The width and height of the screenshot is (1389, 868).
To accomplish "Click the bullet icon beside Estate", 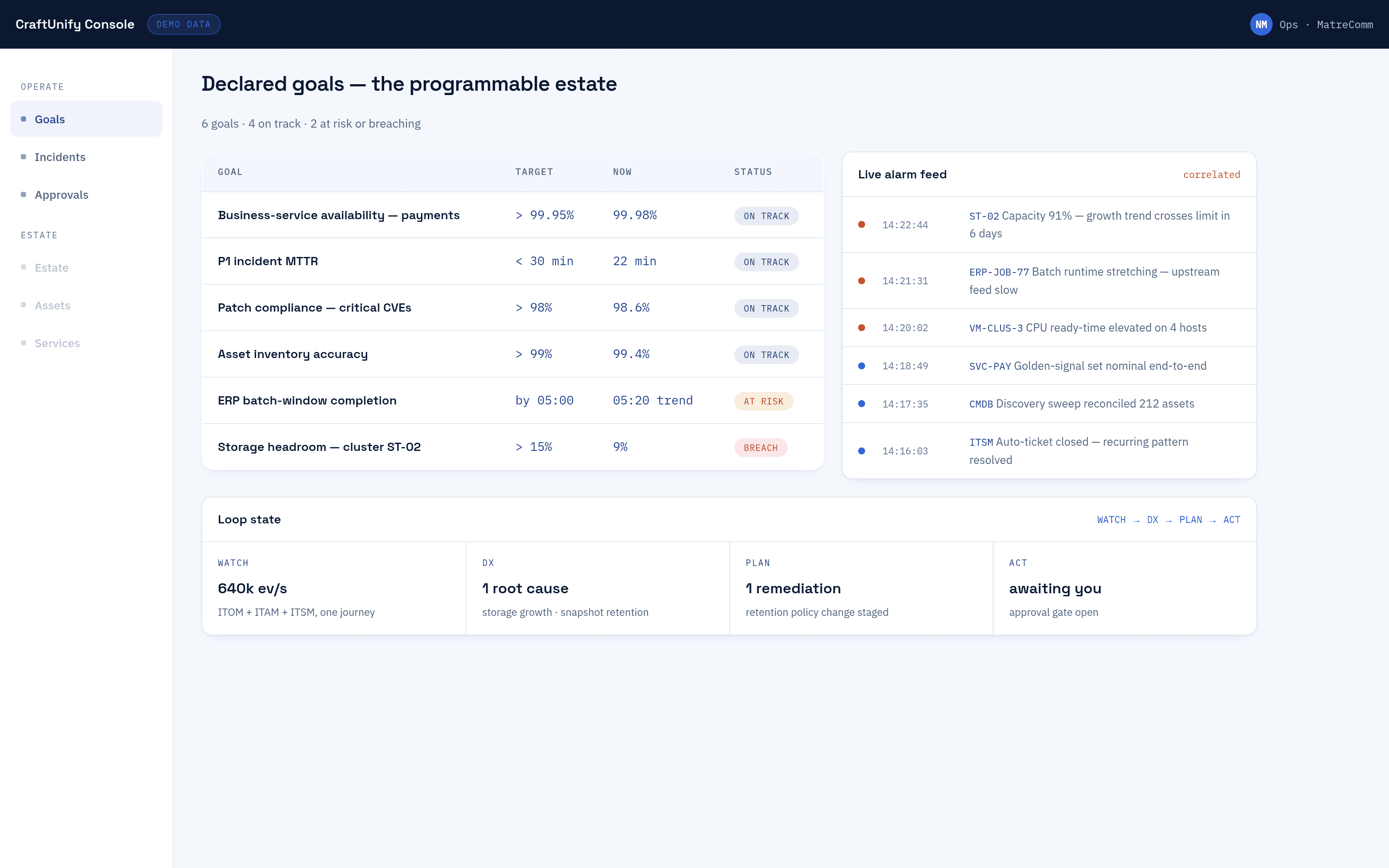I will (23, 267).
